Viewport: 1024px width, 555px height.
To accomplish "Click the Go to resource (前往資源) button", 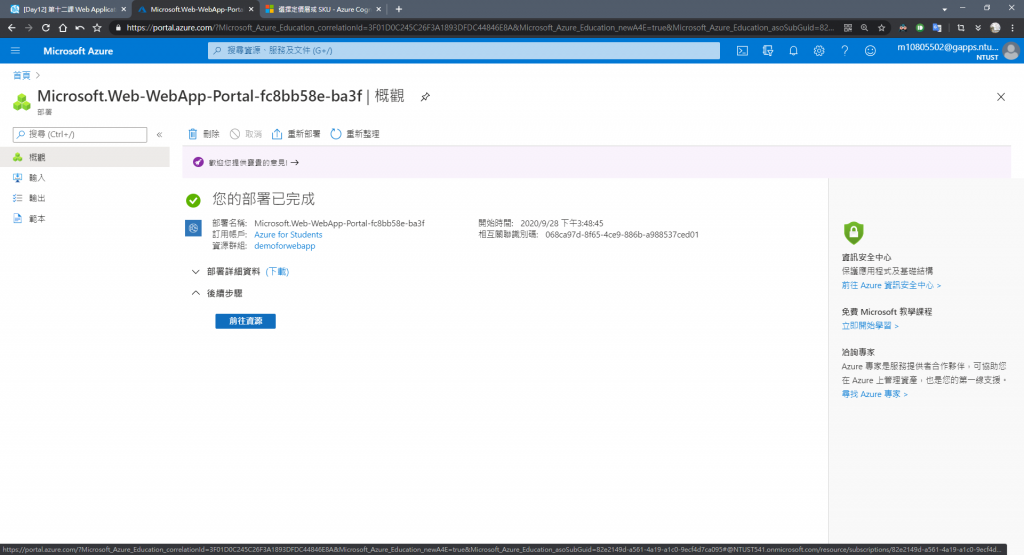I will [x=246, y=321].
